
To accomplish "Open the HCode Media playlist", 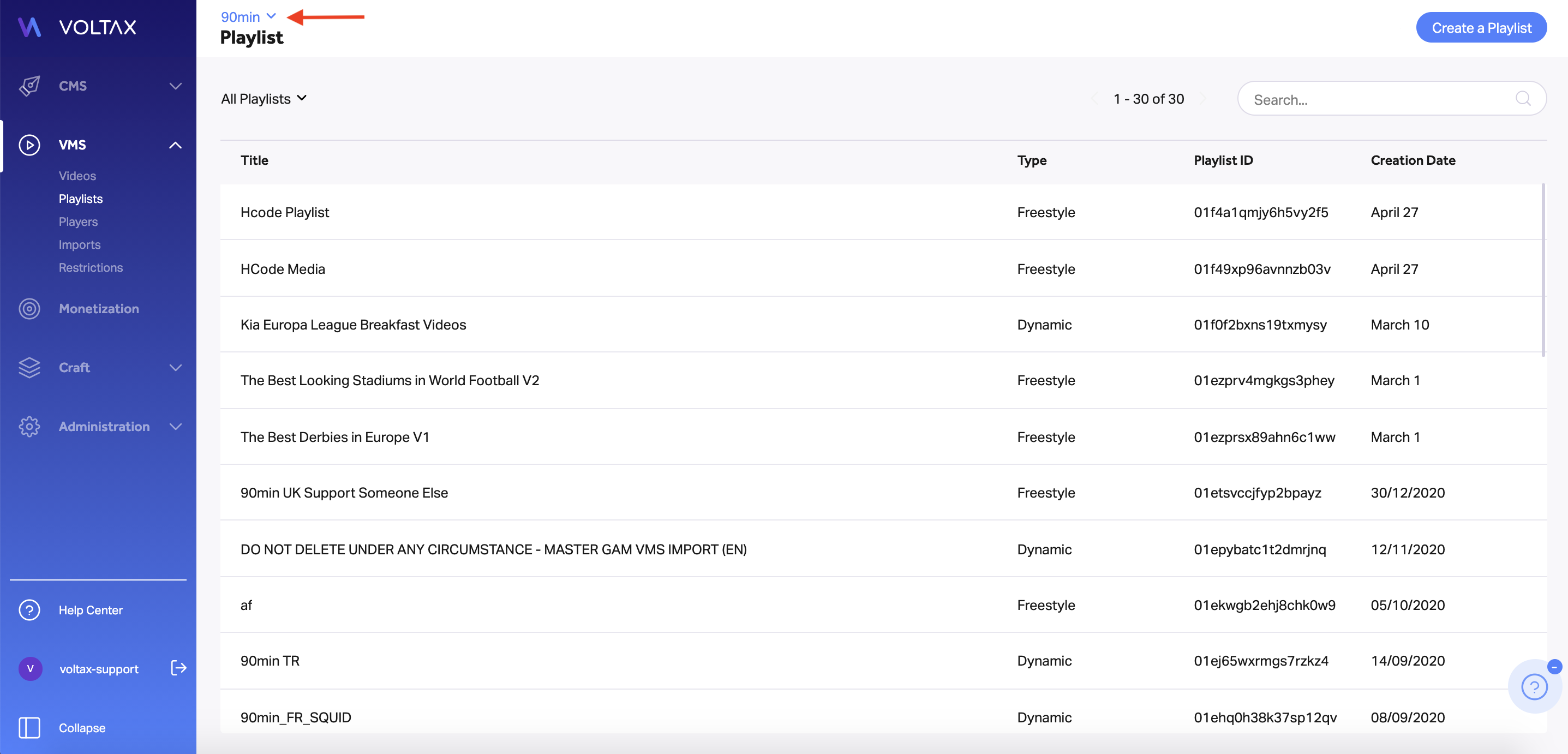I will (x=883, y=268).
